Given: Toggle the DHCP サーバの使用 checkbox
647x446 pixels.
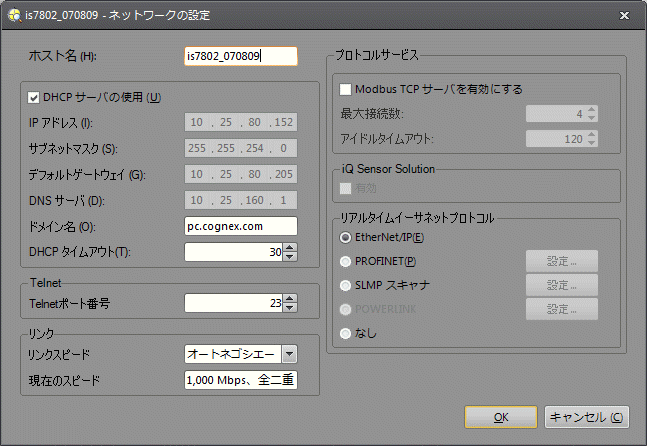Looking at the screenshot, I should click(34, 98).
